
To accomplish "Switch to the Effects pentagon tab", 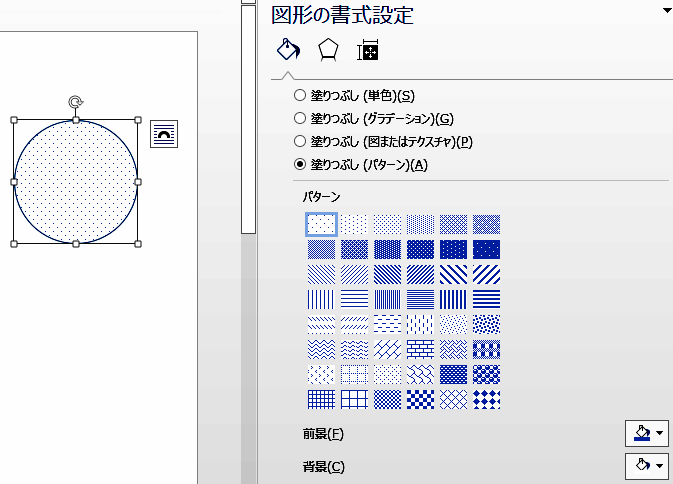I will coord(328,50).
